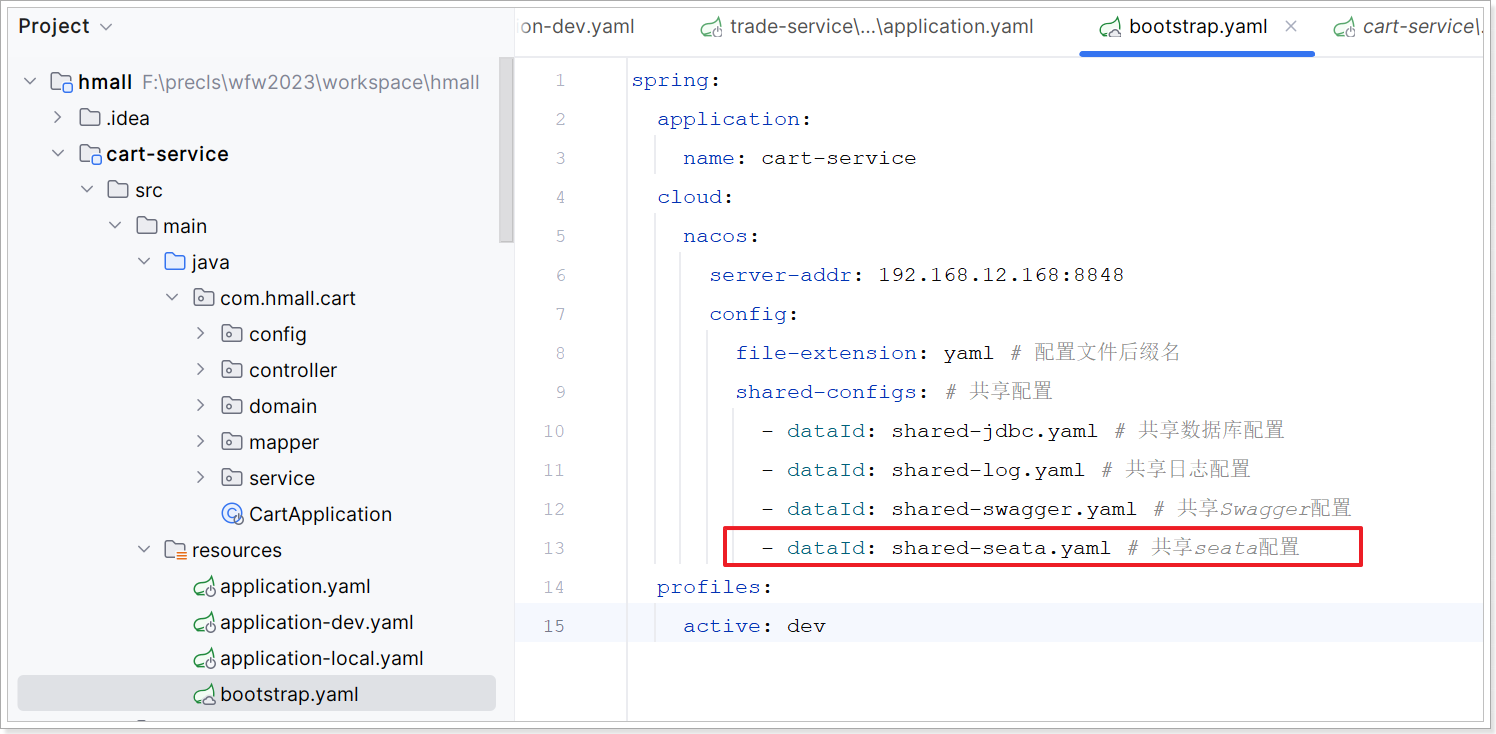Click the com.hmall.cart package icon
The height and width of the screenshot is (734, 1496).
pos(204,298)
